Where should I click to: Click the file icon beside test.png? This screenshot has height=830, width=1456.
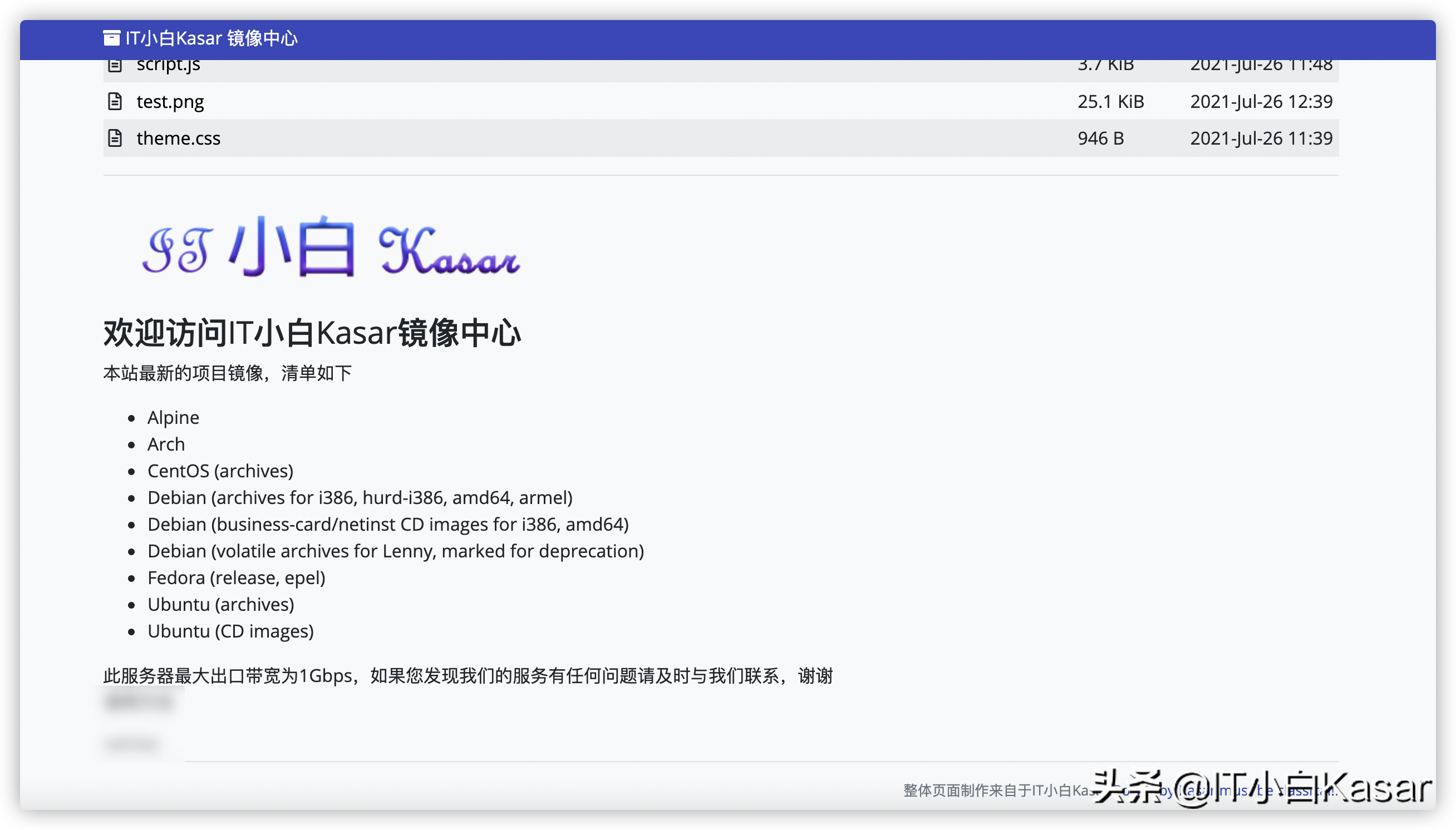click(115, 101)
